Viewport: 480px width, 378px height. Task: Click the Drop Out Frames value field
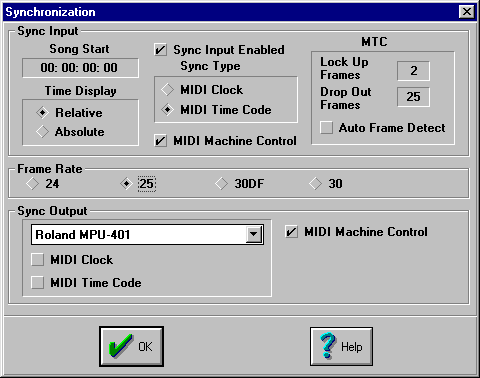click(413, 97)
